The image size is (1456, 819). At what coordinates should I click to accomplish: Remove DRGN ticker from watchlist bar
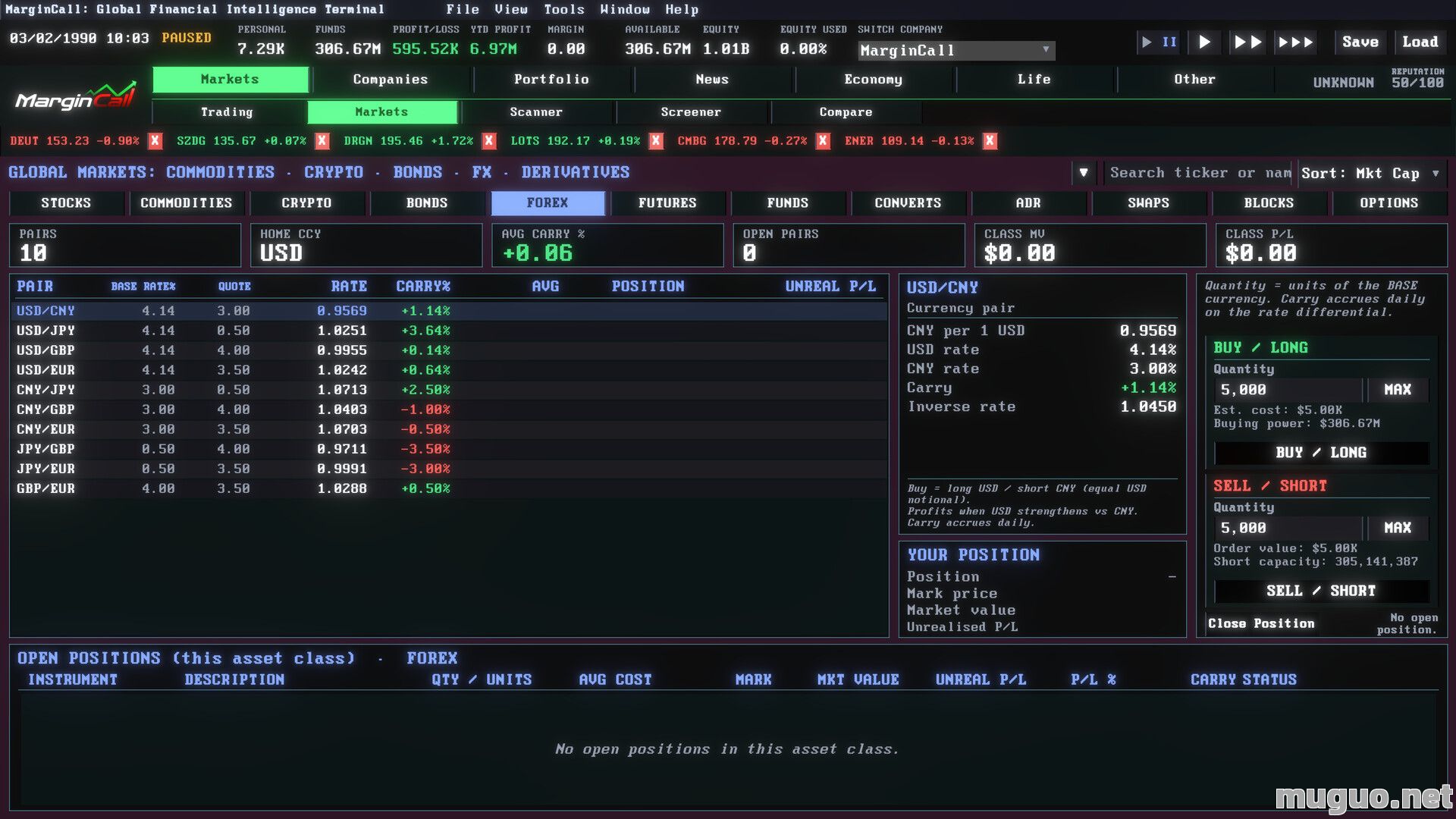point(489,141)
